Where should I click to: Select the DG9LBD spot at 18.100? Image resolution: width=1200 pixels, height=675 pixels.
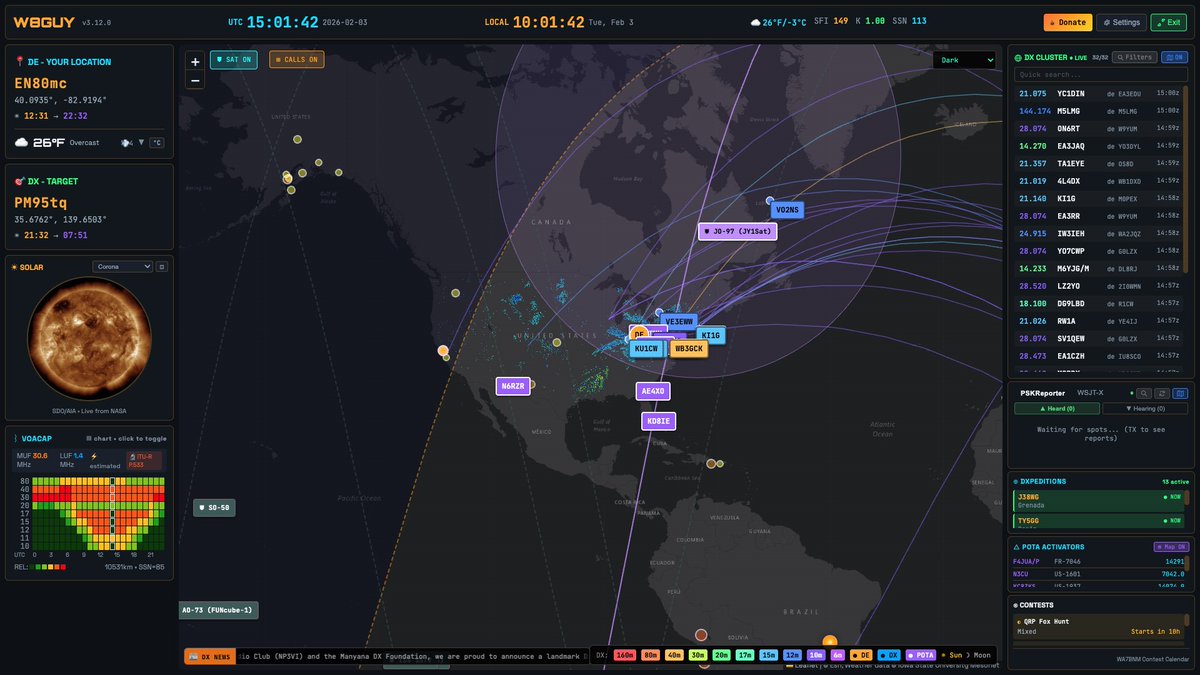1098,303
